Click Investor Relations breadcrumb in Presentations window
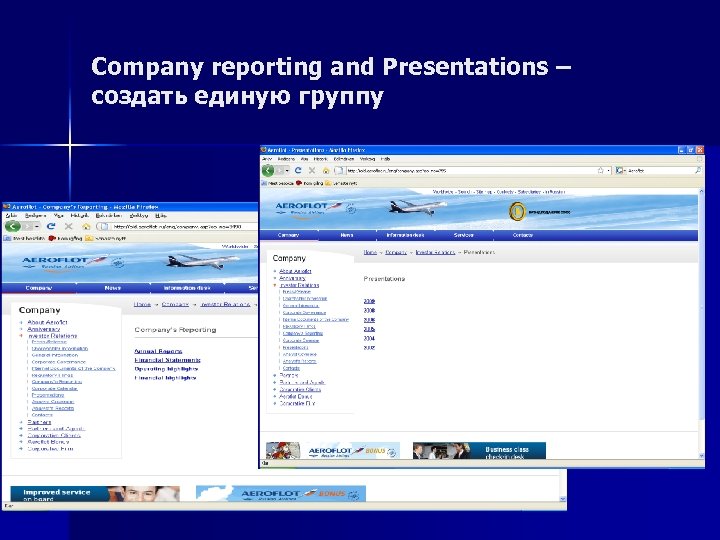Viewport: 720px width, 540px height. tap(435, 252)
